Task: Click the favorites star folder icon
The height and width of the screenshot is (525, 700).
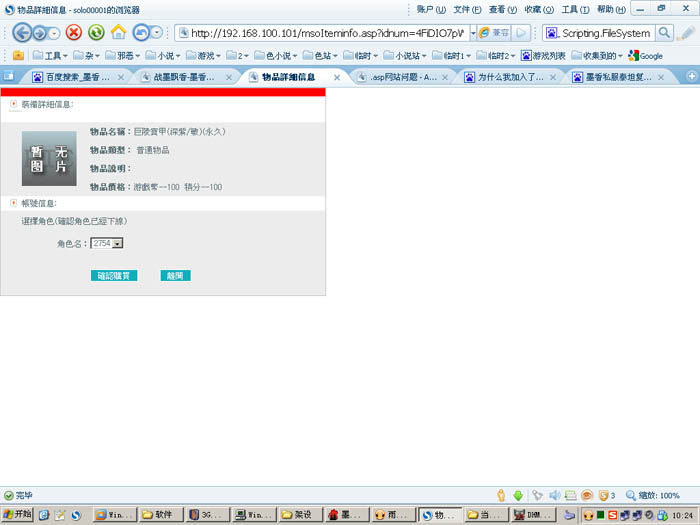Action: (x=17, y=55)
